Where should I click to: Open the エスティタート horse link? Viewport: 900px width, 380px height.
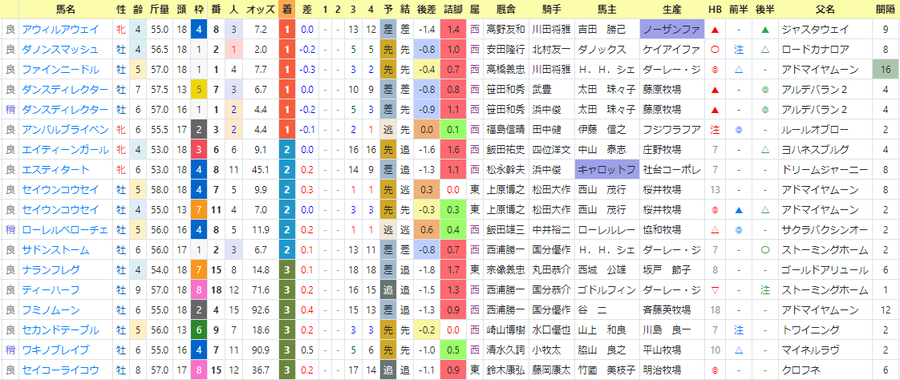point(55,169)
